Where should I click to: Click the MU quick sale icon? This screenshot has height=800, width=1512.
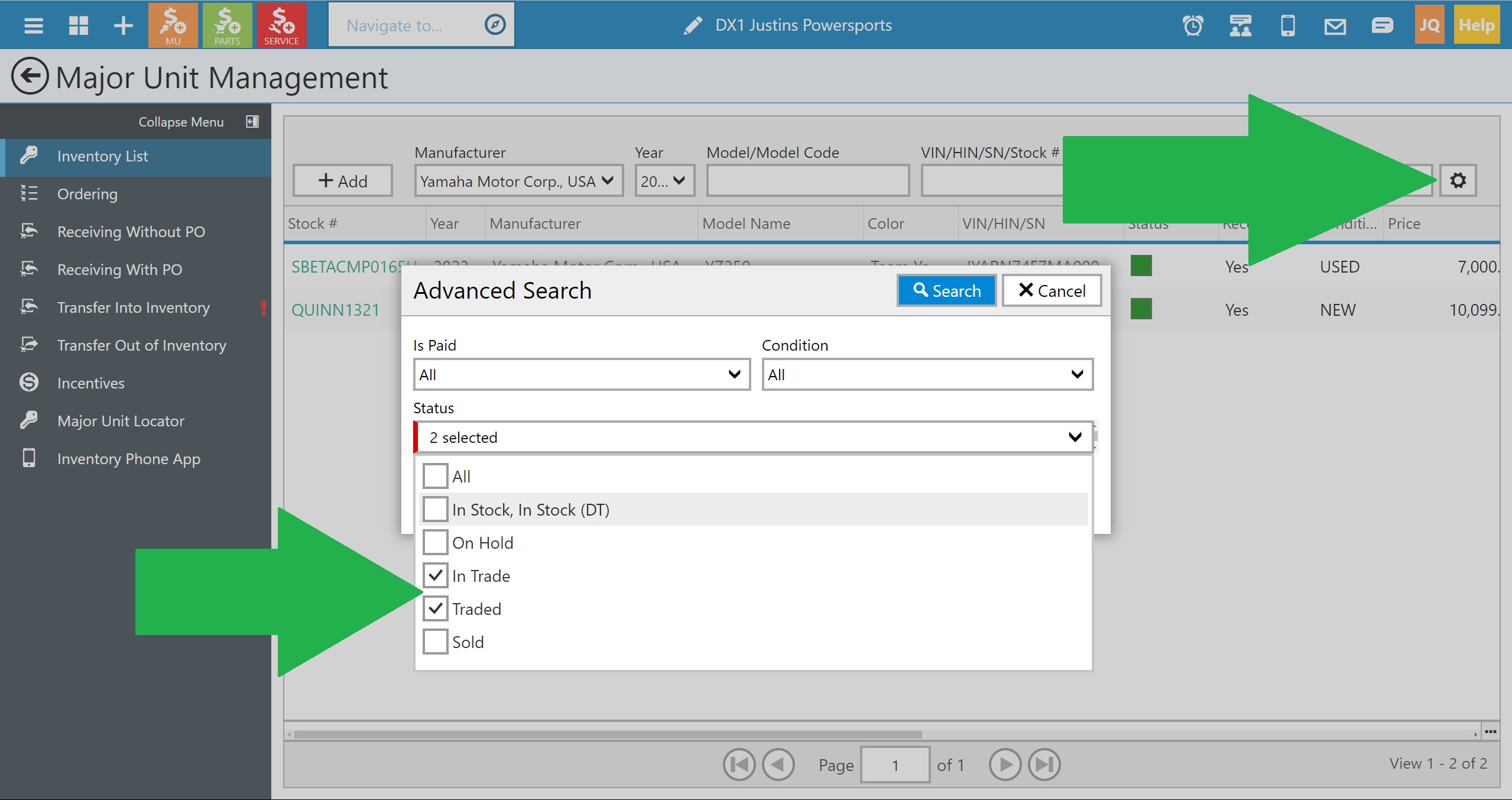(173, 25)
